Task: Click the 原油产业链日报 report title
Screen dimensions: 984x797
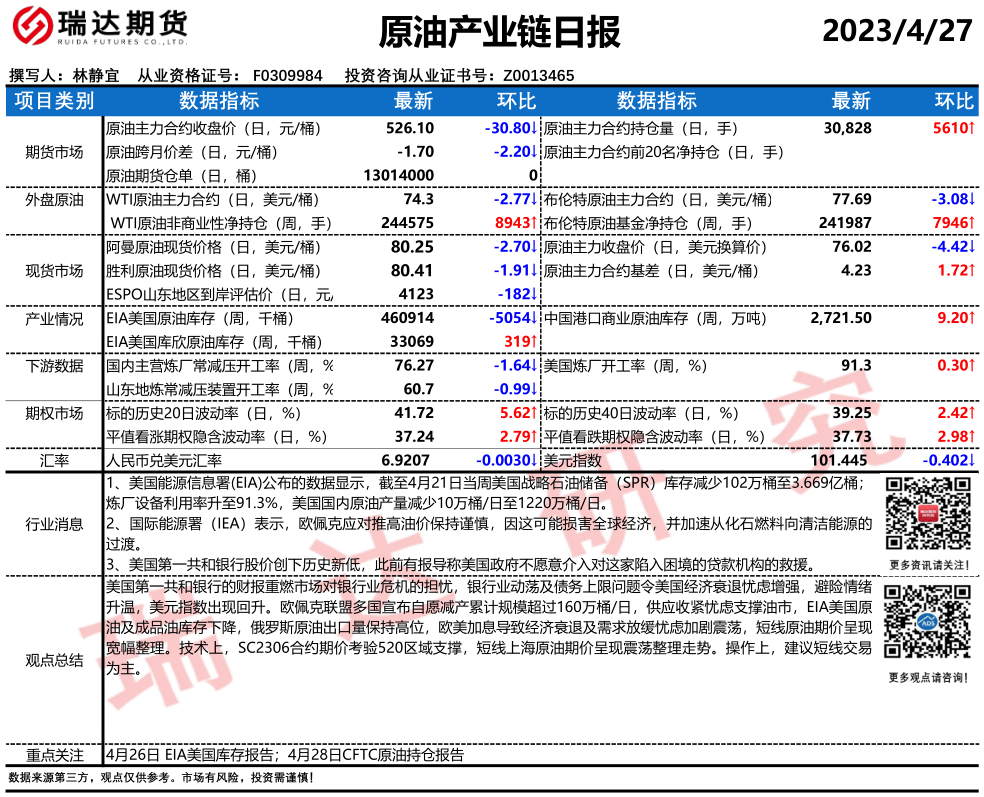Action: [x=500, y=33]
